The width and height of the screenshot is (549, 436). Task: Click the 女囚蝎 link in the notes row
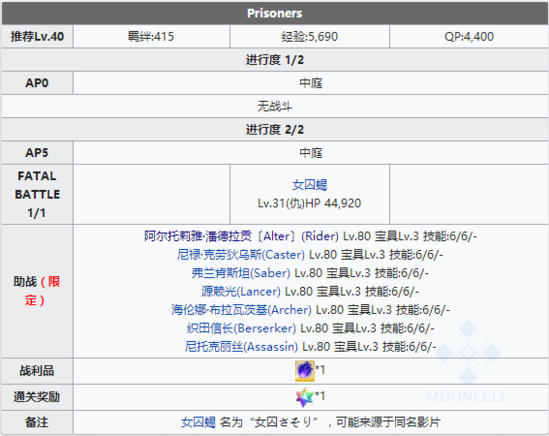pyautogui.click(x=198, y=422)
